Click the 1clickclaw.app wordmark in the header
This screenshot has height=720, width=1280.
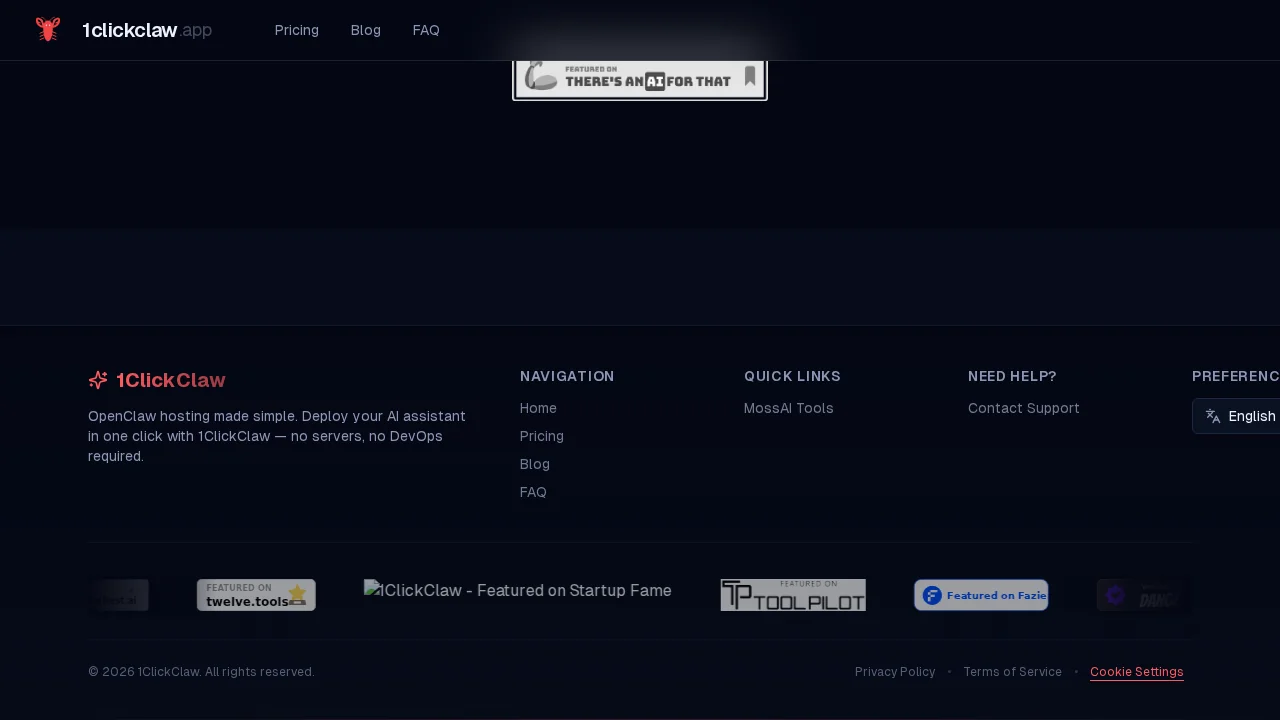point(146,30)
